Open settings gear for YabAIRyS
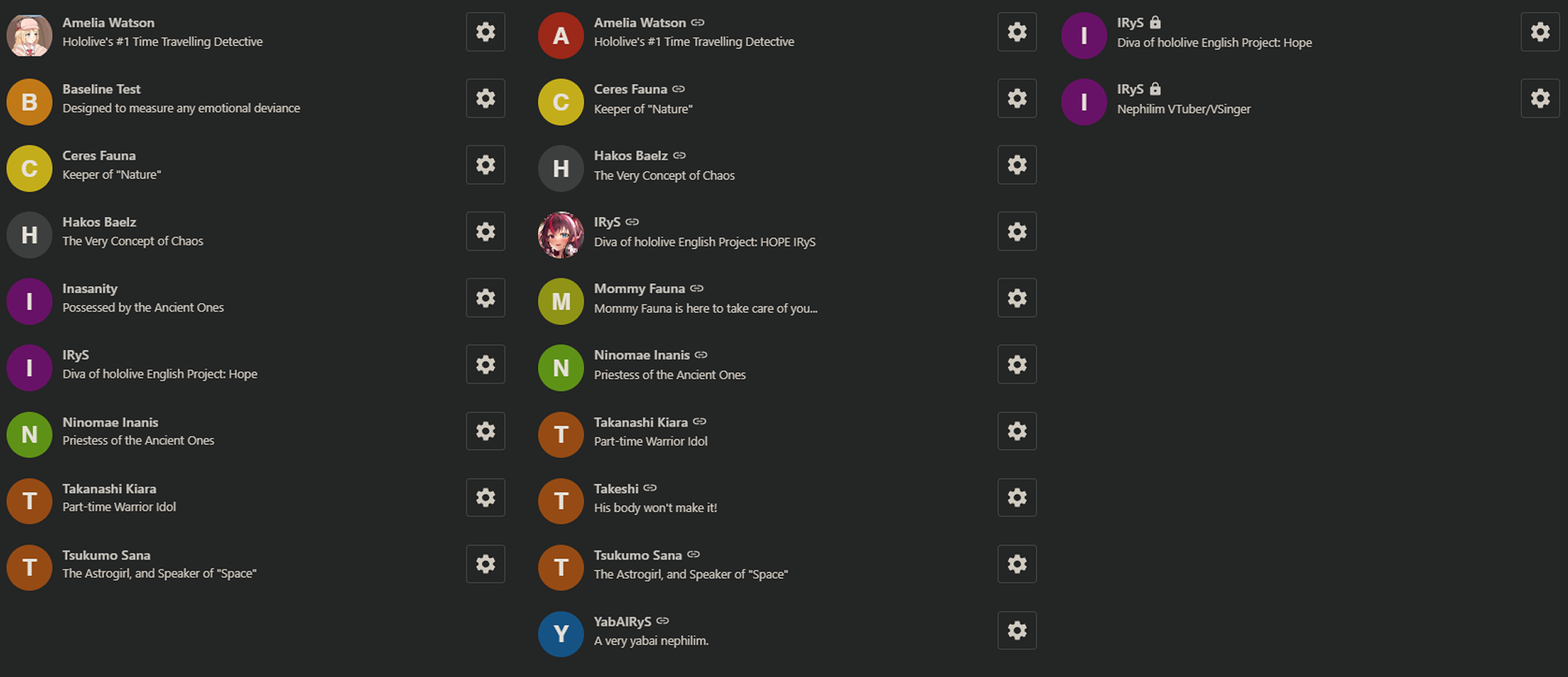Image resolution: width=1568 pixels, height=677 pixels. click(1017, 631)
